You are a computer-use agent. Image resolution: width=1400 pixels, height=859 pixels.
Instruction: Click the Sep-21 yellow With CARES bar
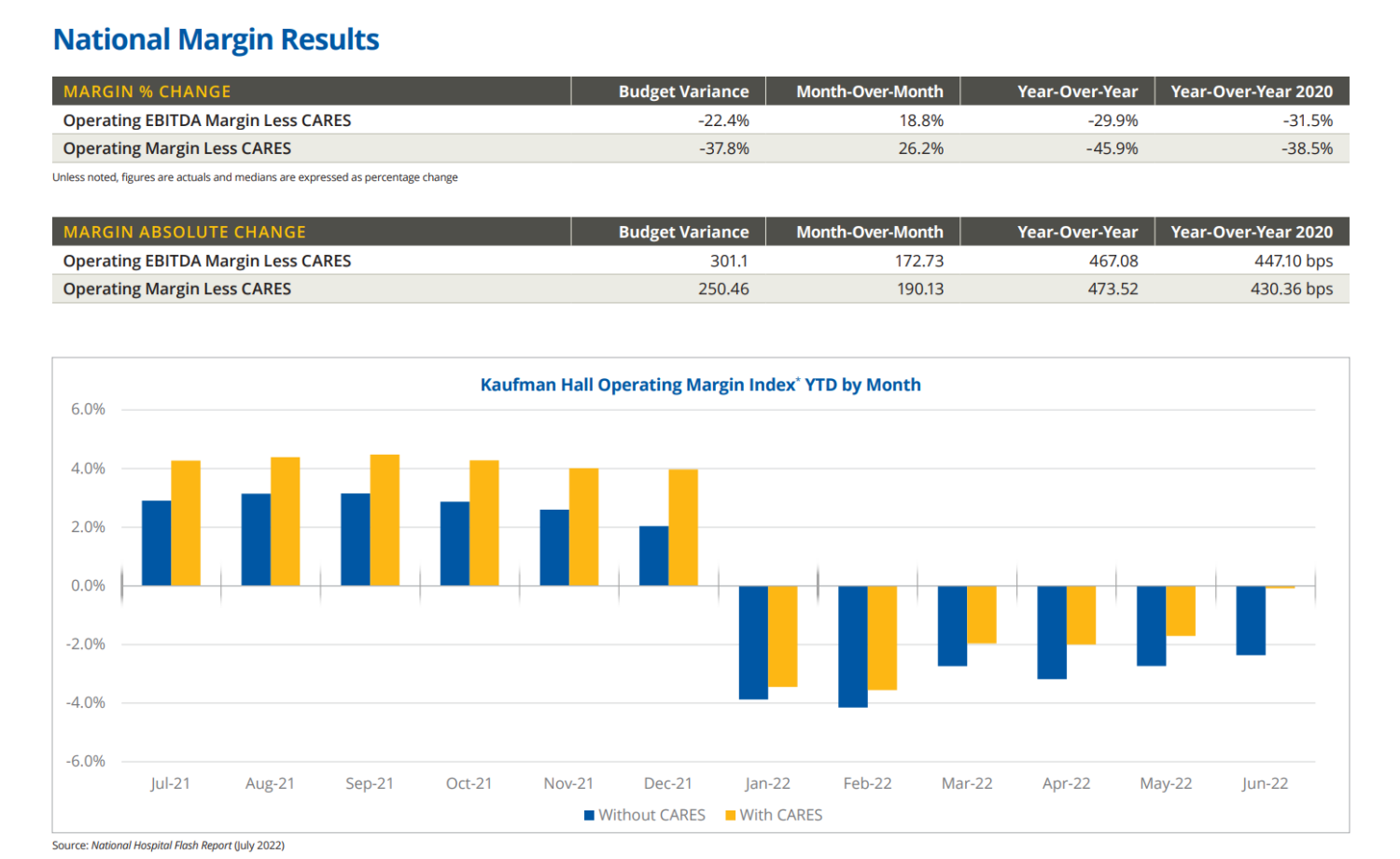pos(385,520)
